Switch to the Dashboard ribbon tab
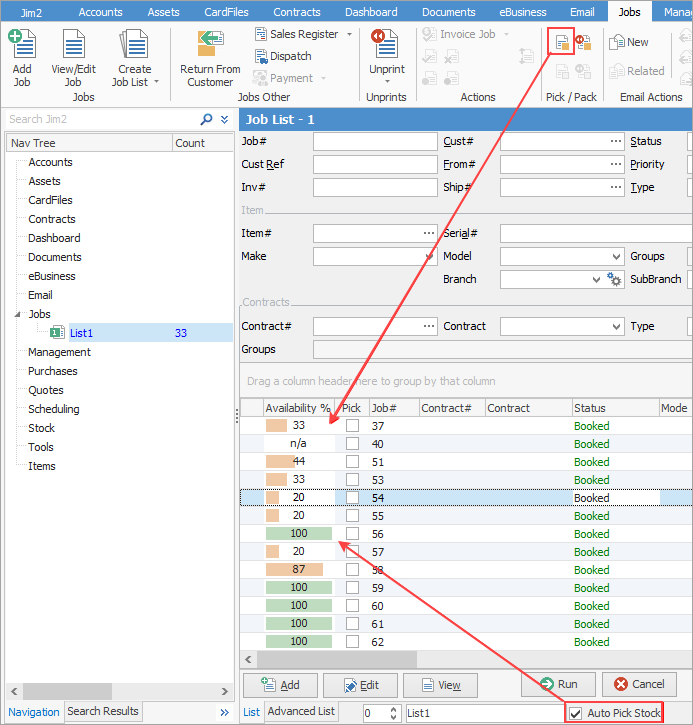This screenshot has height=725, width=693. (x=371, y=12)
